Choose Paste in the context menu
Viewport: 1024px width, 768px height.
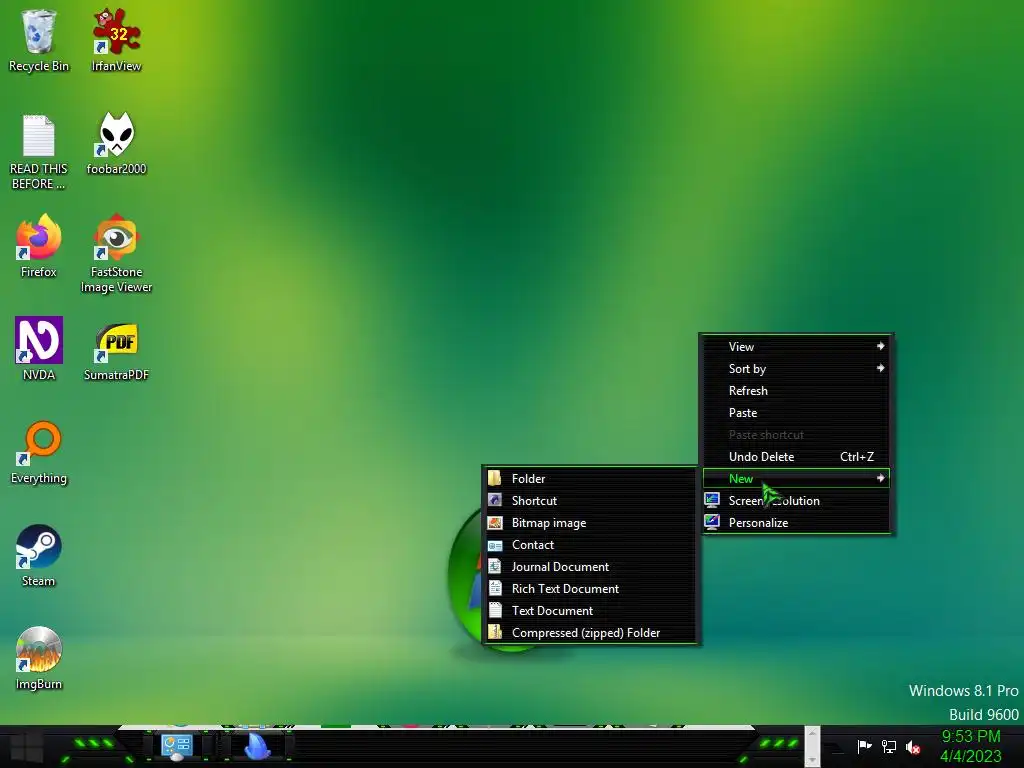tap(796, 413)
